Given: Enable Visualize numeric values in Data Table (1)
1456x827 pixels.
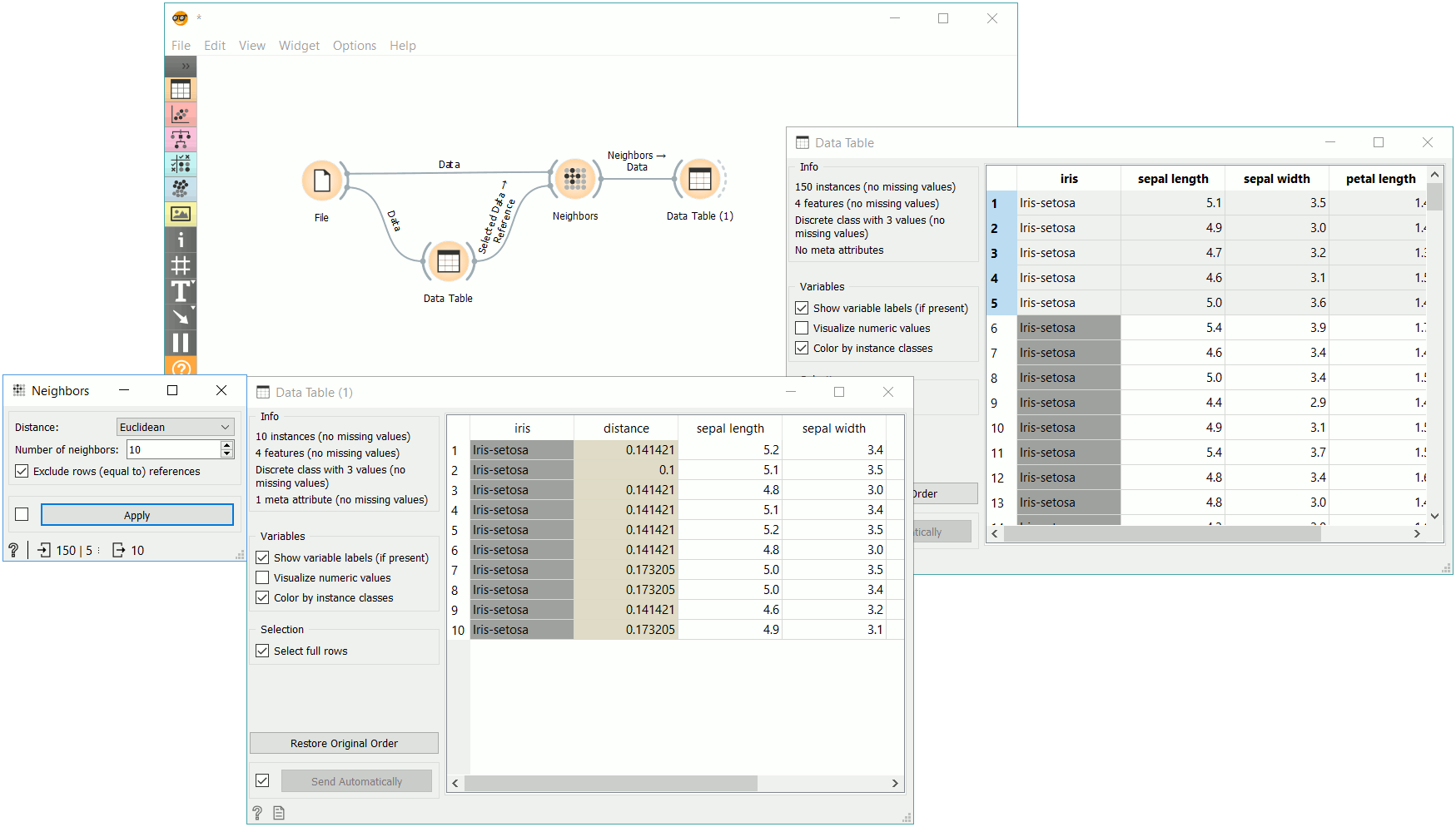Looking at the screenshot, I should coord(262,577).
